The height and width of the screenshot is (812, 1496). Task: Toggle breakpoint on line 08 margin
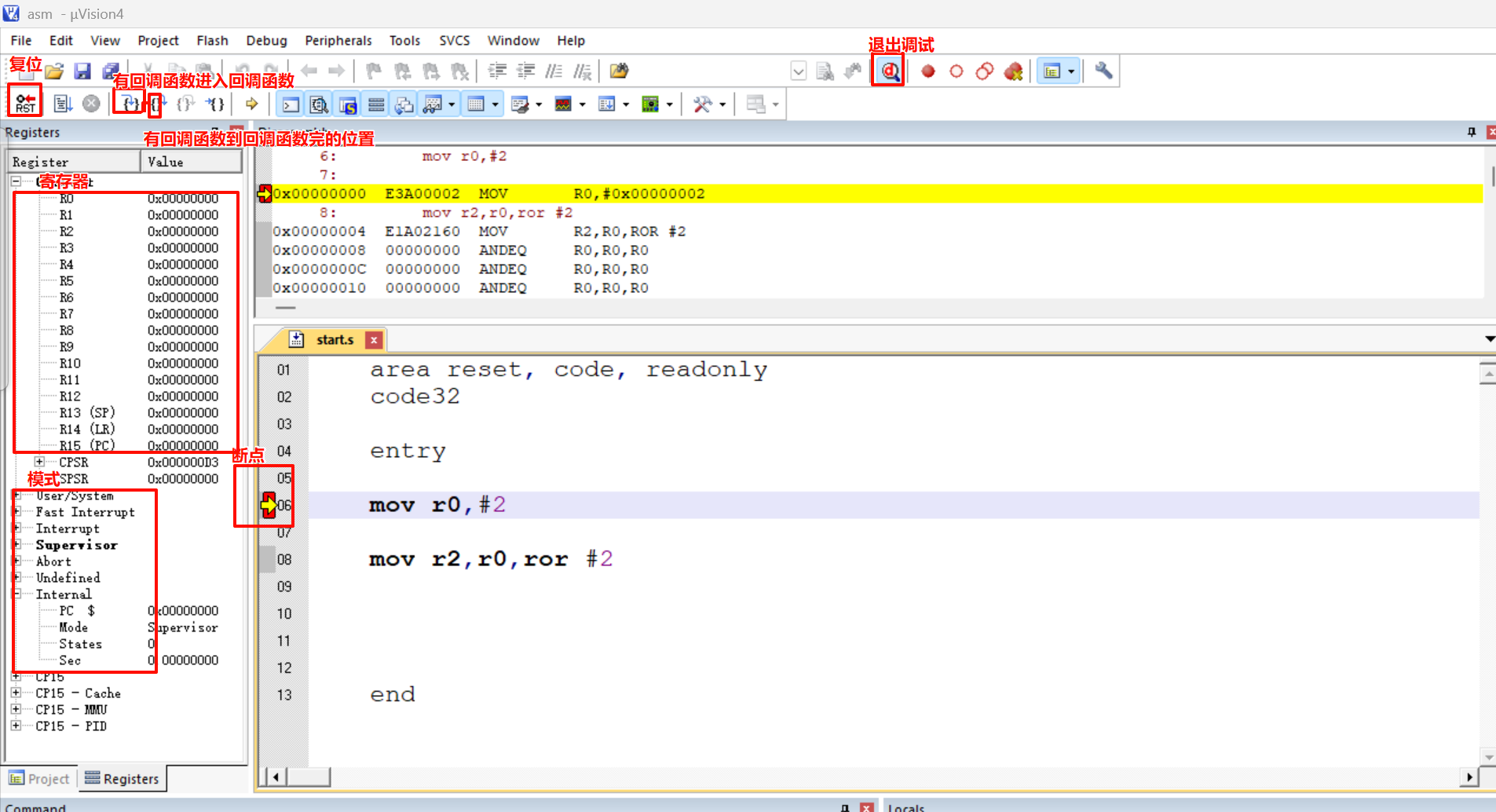pyautogui.click(x=267, y=559)
